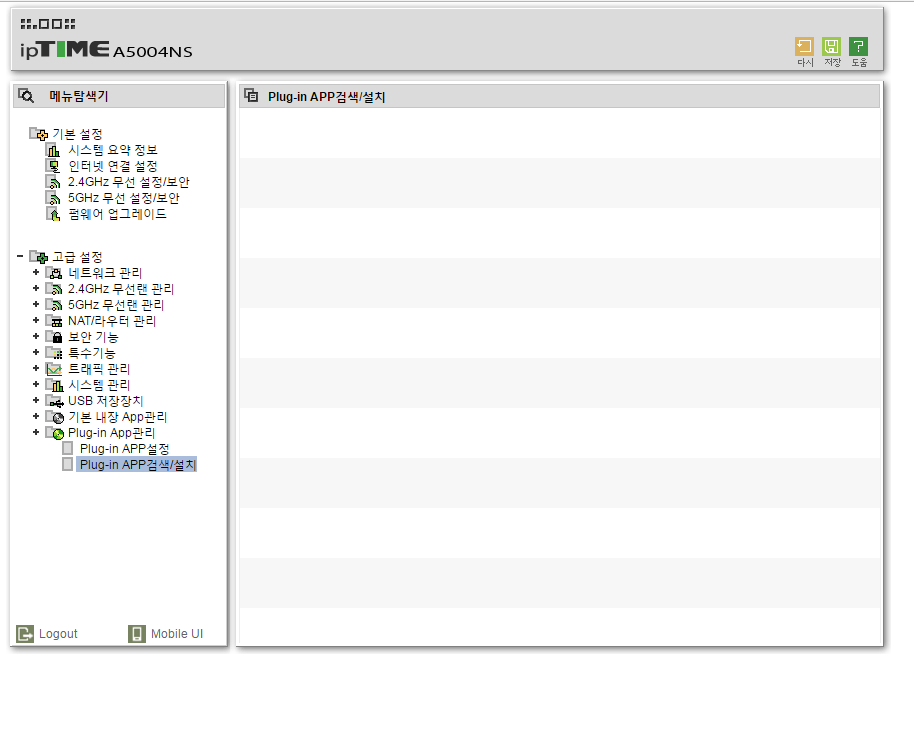Viewport: 914px width, 750px height.
Task: Expand the 네트워크 관리 tree node
Action: 36,272
